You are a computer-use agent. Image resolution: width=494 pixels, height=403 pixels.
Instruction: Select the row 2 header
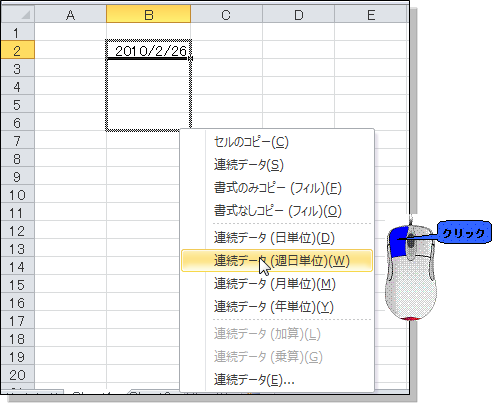click(17, 50)
